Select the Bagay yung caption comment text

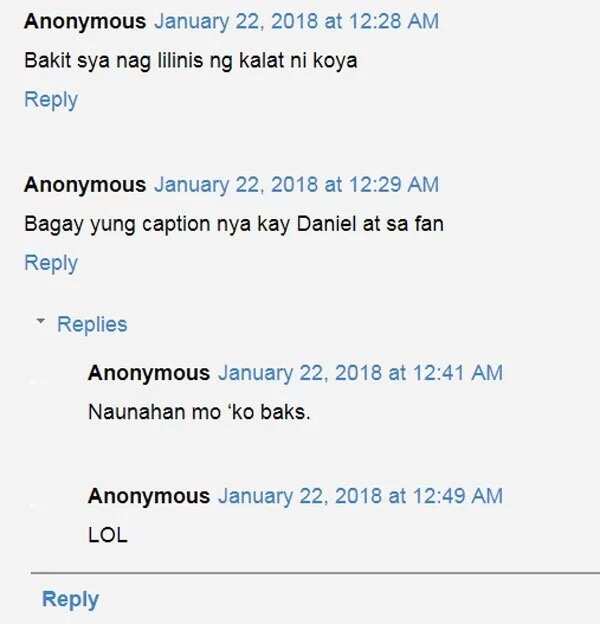234,224
